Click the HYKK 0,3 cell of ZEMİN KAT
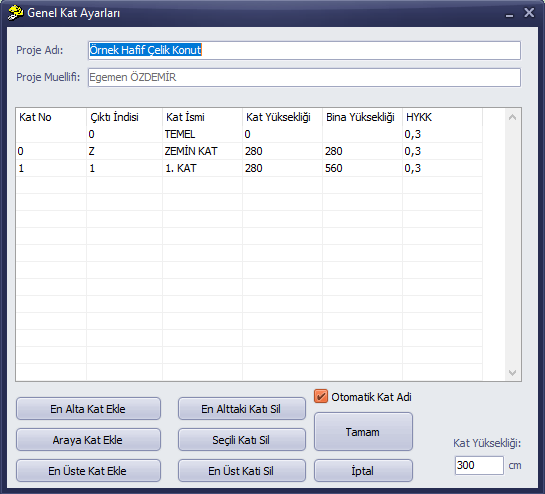This screenshot has height=494, width=545. point(442,151)
